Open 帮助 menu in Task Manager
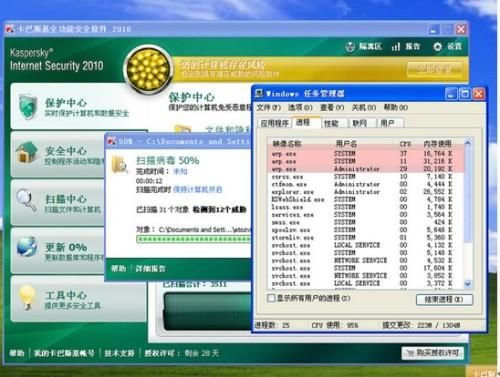 click(x=396, y=108)
